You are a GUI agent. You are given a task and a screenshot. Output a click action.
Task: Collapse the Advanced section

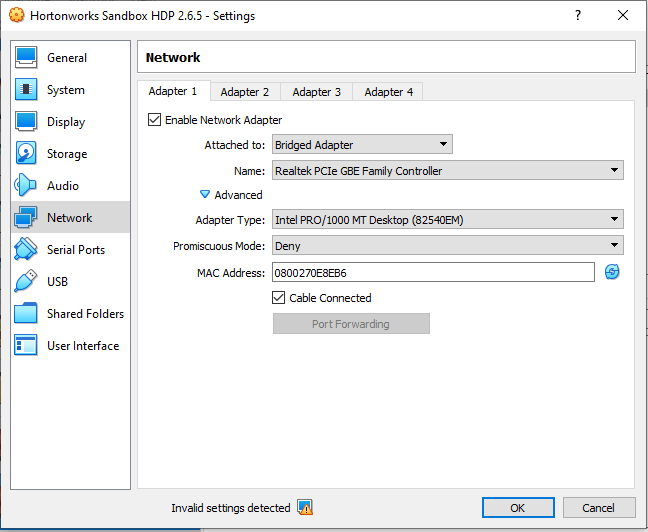pyautogui.click(x=206, y=195)
